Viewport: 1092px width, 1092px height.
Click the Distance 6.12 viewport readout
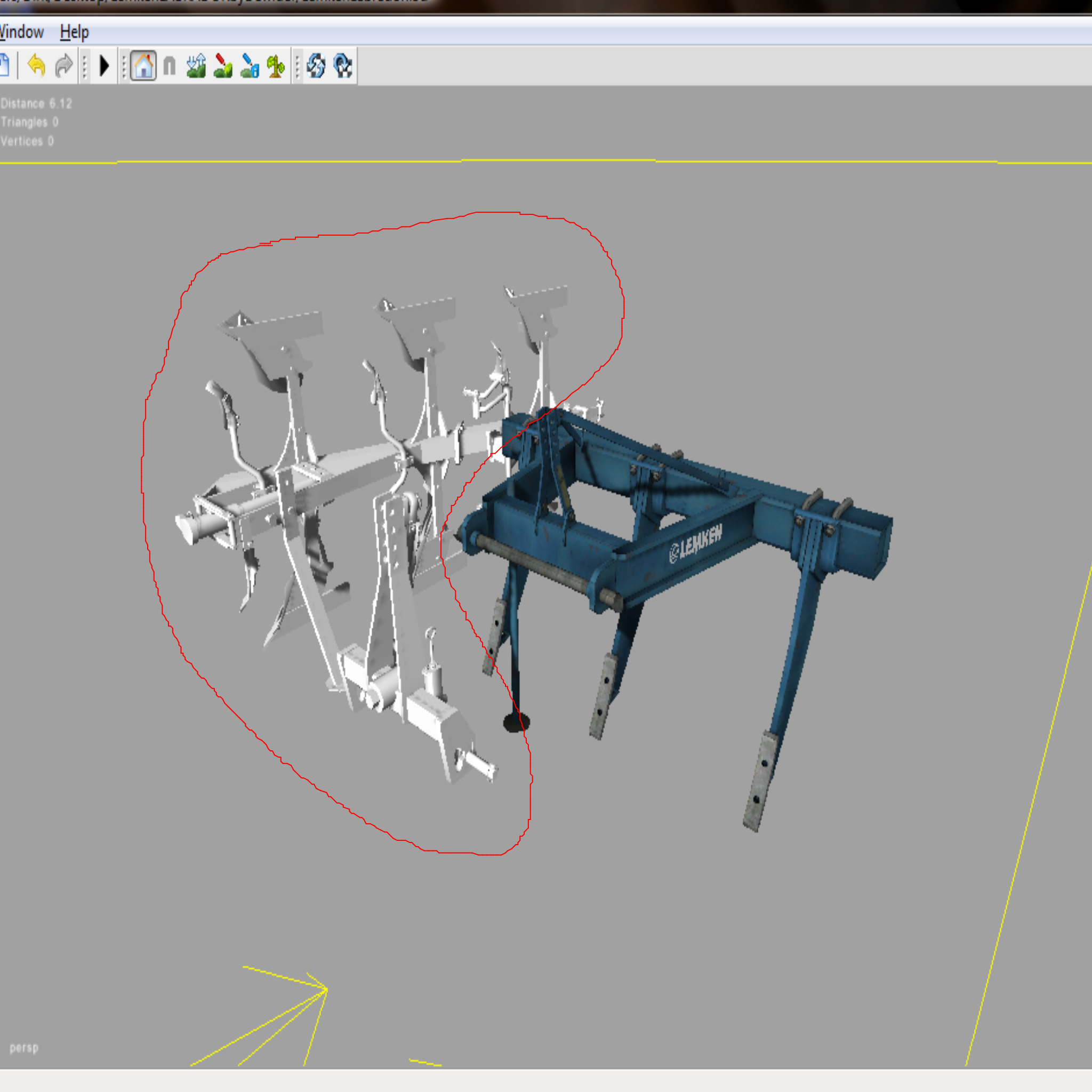(x=37, y=104)
